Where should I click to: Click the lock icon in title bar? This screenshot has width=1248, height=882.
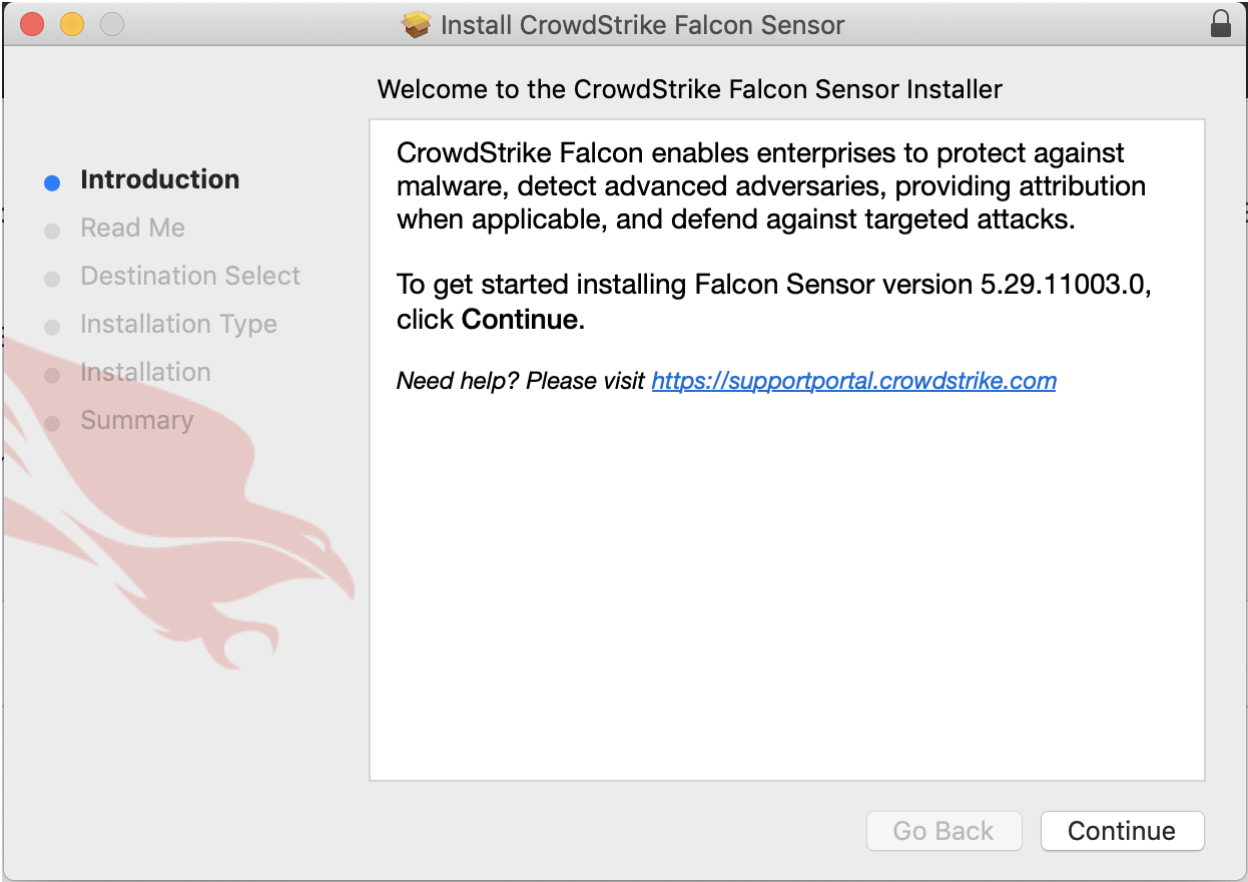[x=1220, y=24]
